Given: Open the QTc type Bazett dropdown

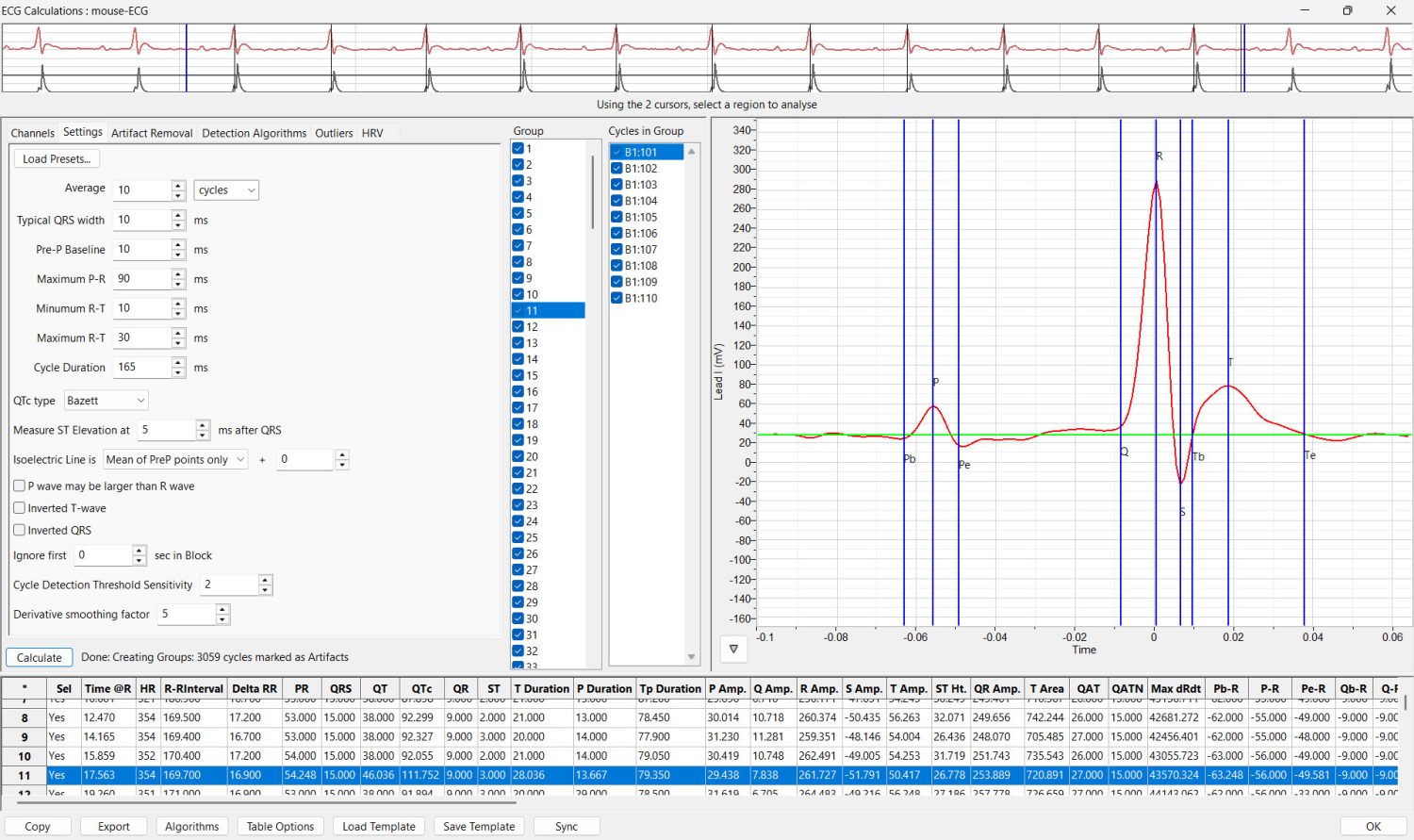Looking at the screenshot, I should coord(106,401).
